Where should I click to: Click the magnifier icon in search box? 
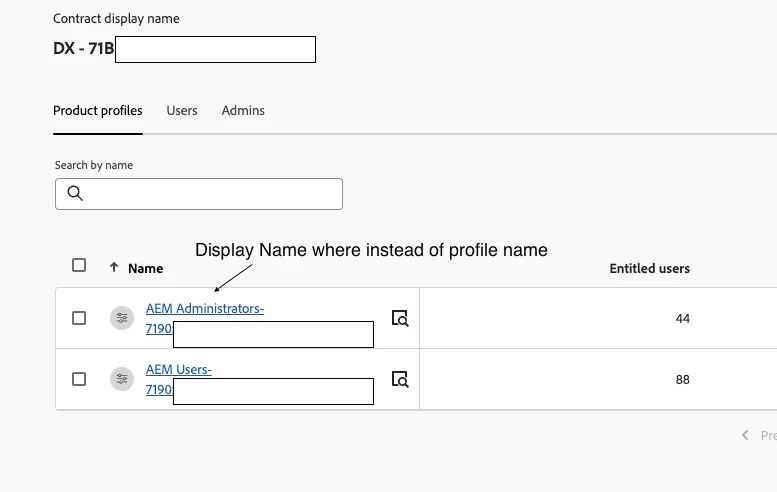click(75, 194)
